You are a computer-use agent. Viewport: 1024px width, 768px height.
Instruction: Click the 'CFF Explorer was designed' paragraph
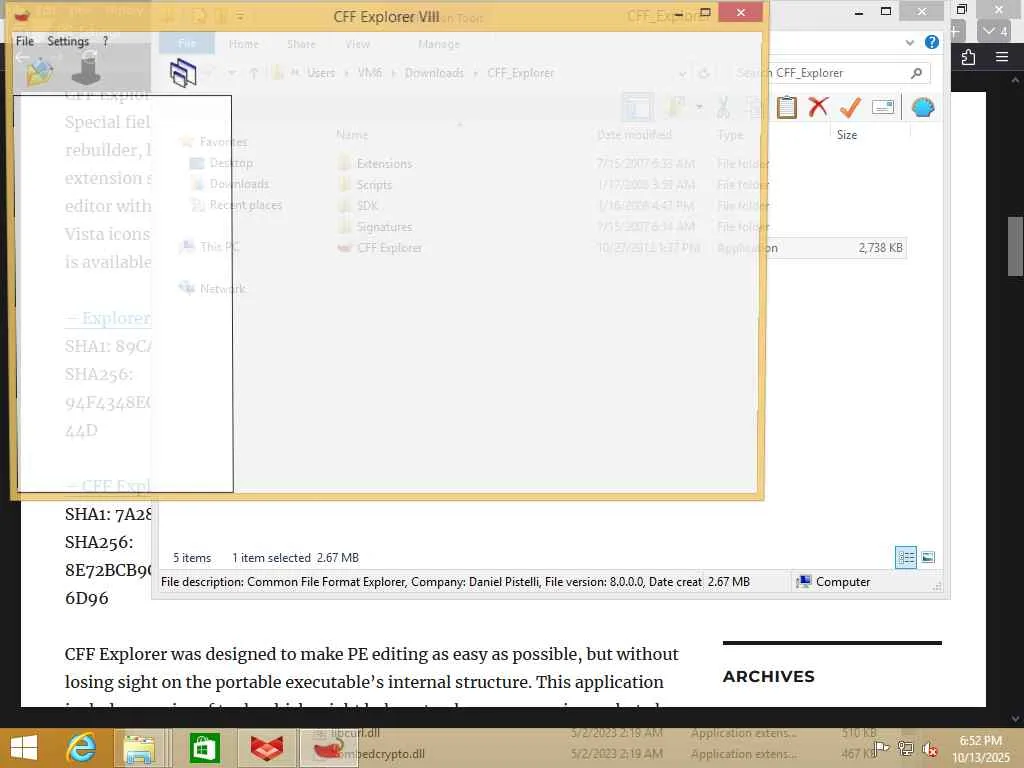tap(372, 678)
